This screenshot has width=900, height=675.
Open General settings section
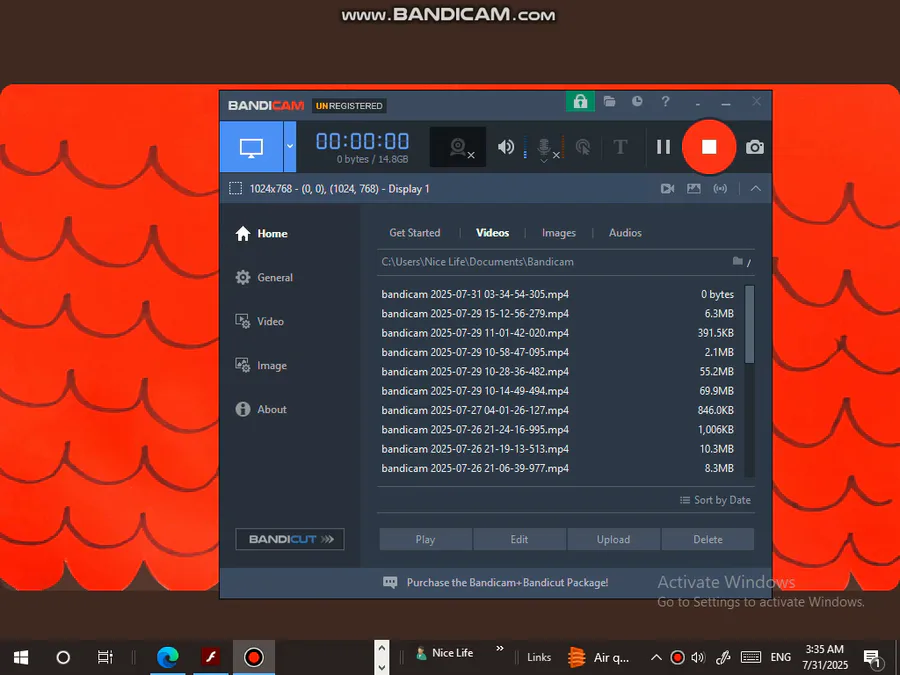[x=264, y=277]
